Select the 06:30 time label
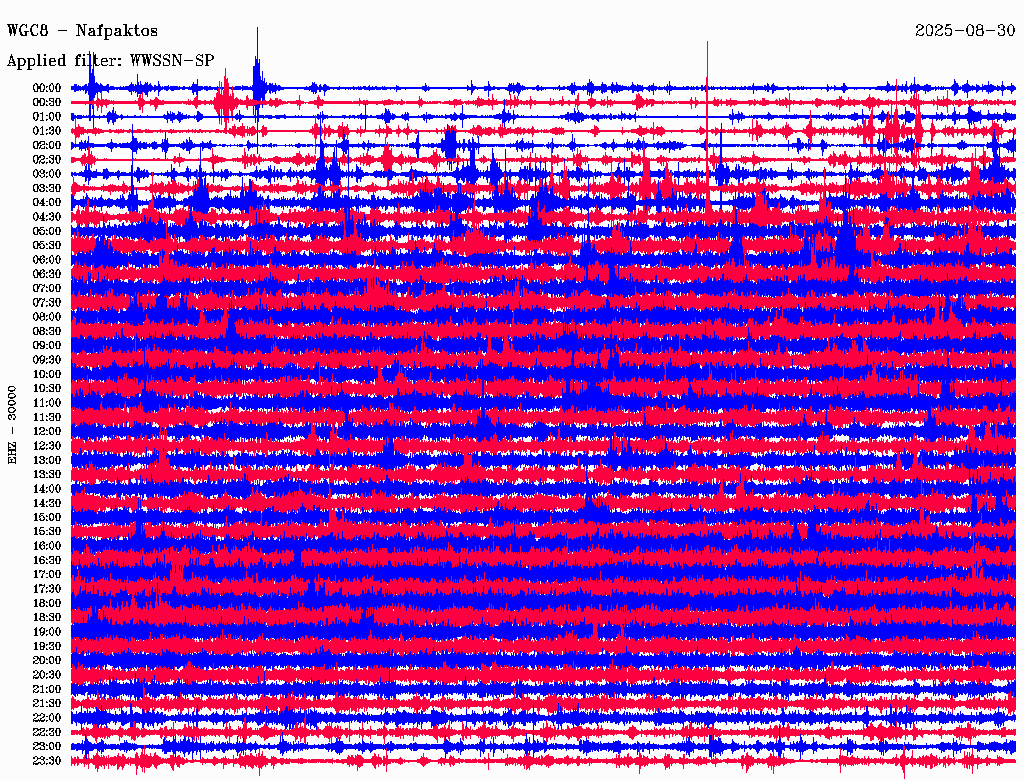Screen dimensions: 1024x780 click(47, 274)
